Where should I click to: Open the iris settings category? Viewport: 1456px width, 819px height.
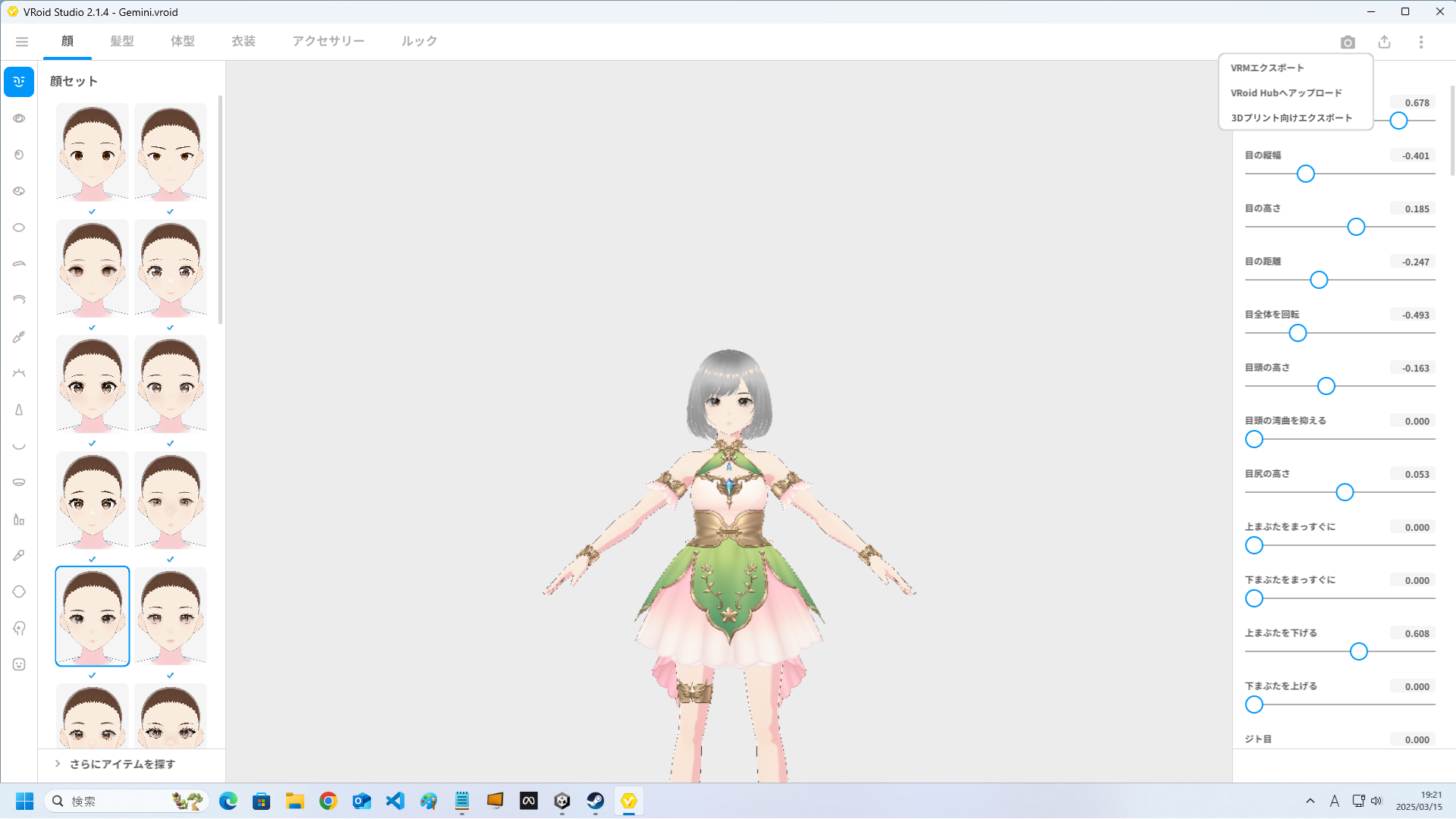click(18, 154)
